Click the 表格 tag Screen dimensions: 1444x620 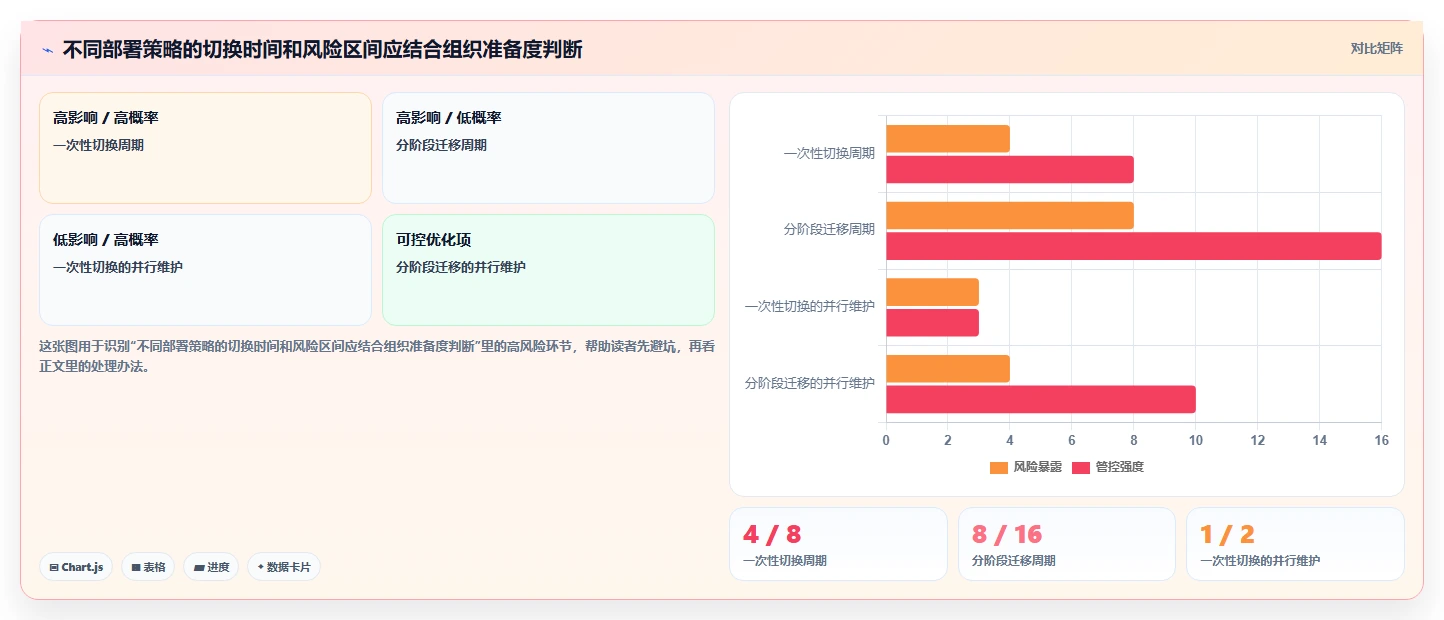click(148, 567)
